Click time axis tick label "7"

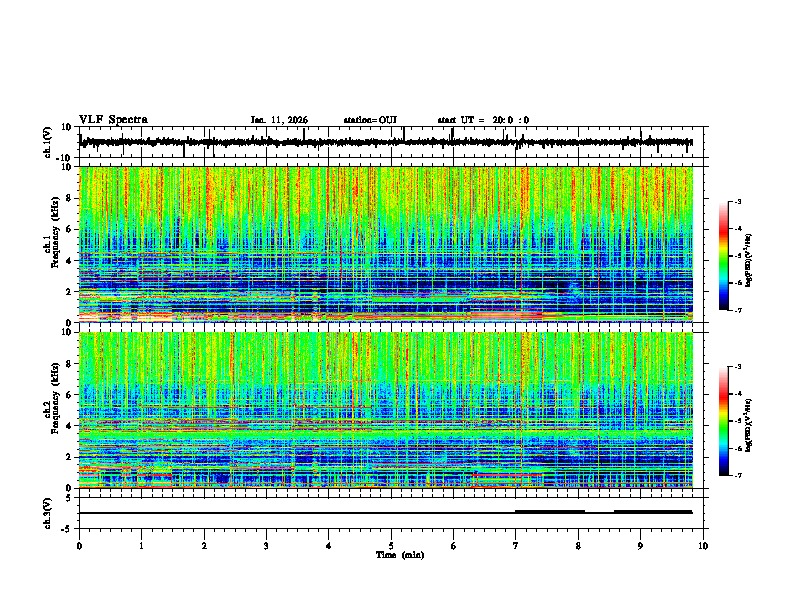click(516, 546)
